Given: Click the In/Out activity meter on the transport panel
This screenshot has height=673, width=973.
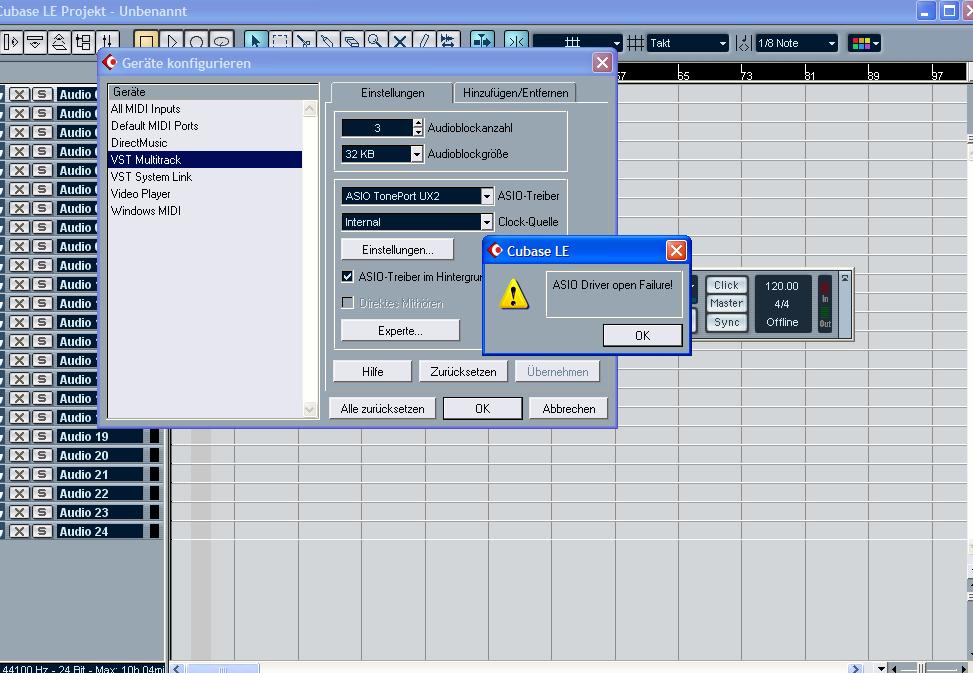Looking at the screenshot, I should tap(825, 304).
